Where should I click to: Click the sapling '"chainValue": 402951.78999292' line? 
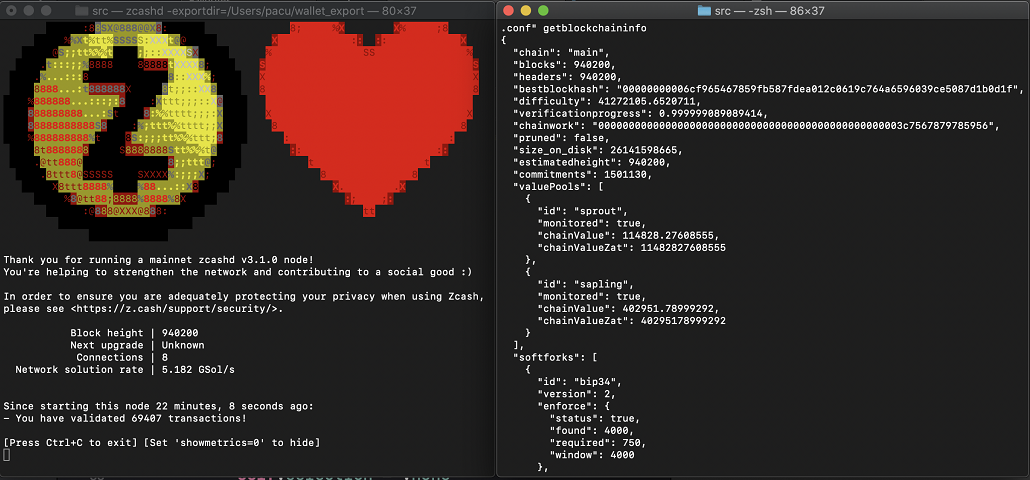tap(629, 308)
